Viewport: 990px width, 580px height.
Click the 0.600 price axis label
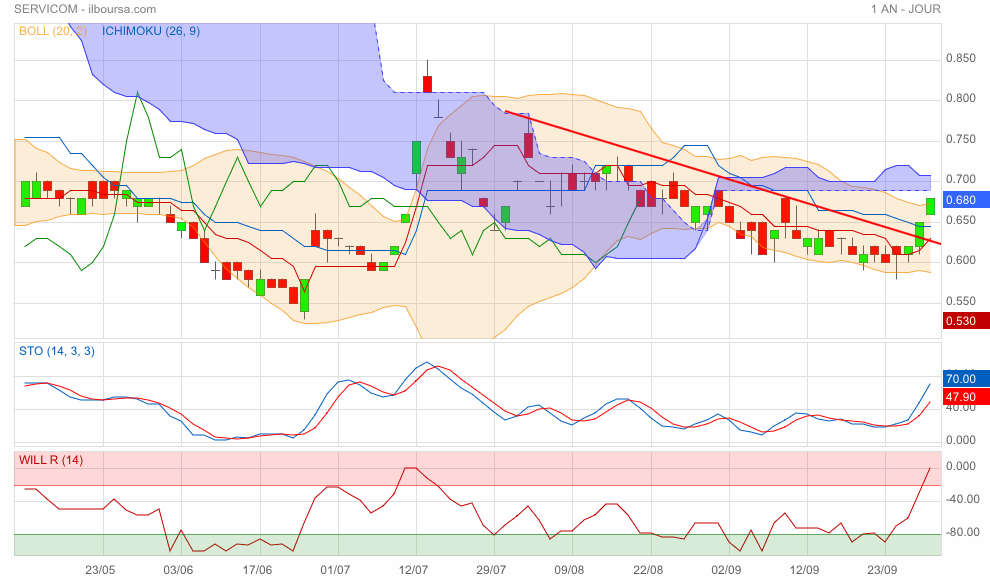pyautogui.click(x=960, y=260)
